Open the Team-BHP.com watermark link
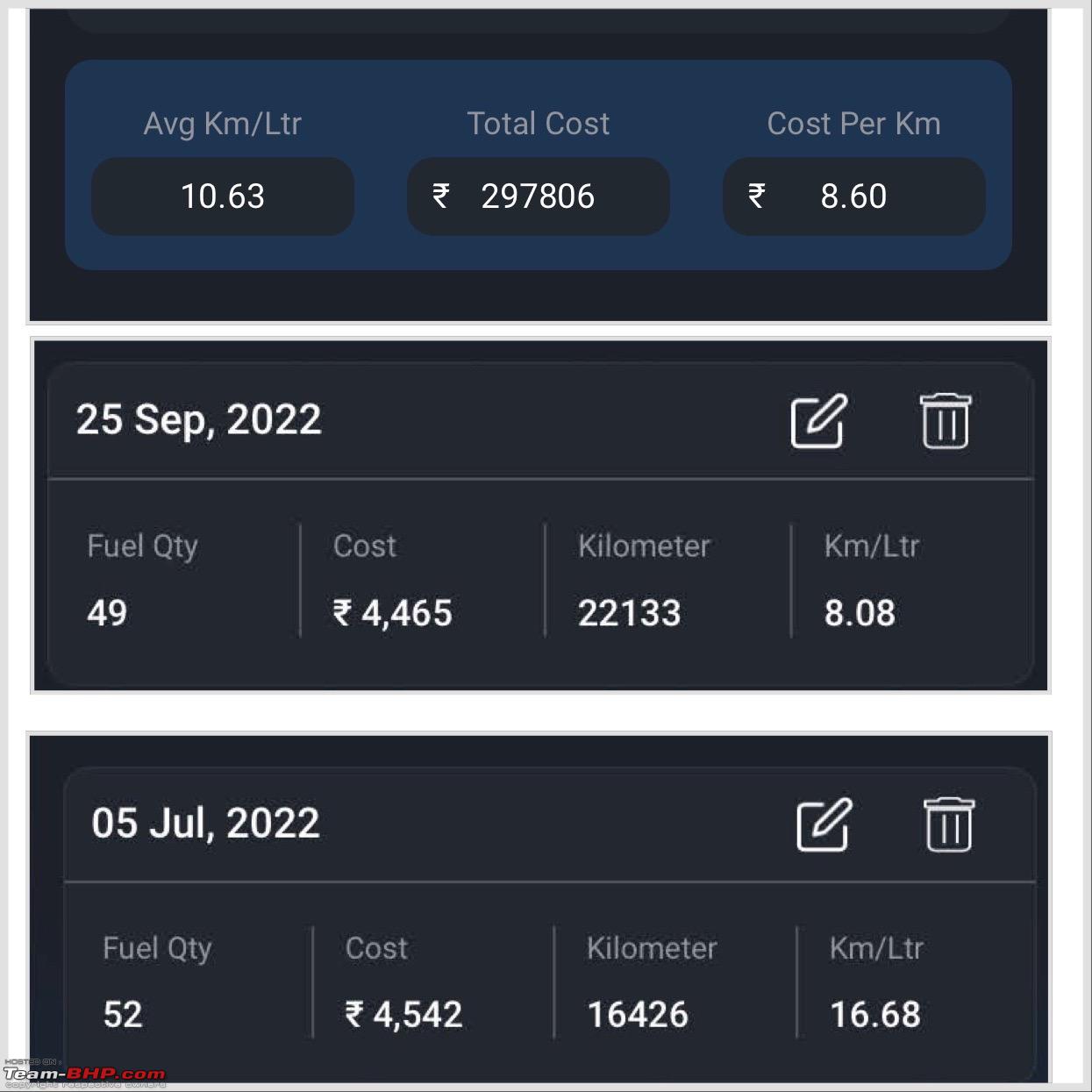1092x1092 pixels. pyautogui.click(x=84, y=1074)
